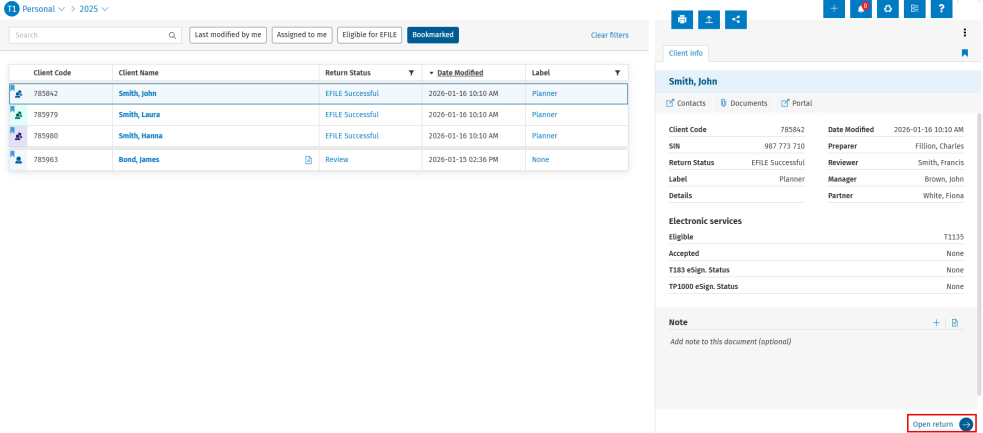Click the recycle bin icon button
The width and height of the screenshot is (983, 433).
(x=887, y=8)
